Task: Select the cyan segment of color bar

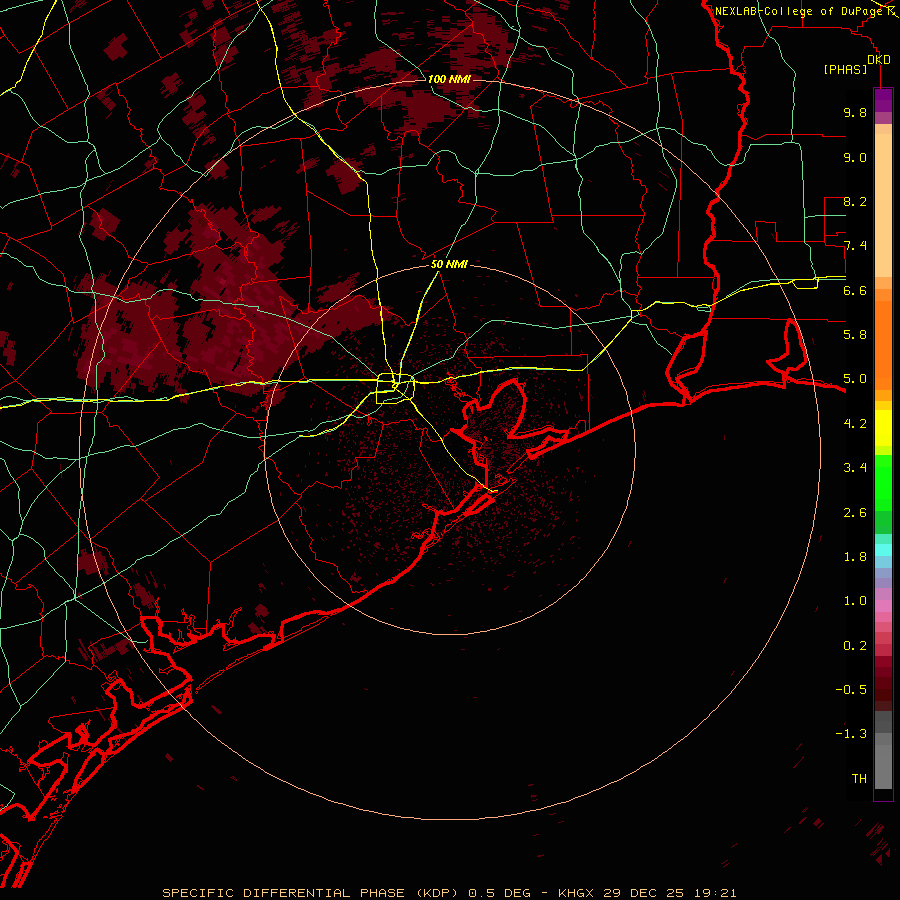Action: [883, 549]
